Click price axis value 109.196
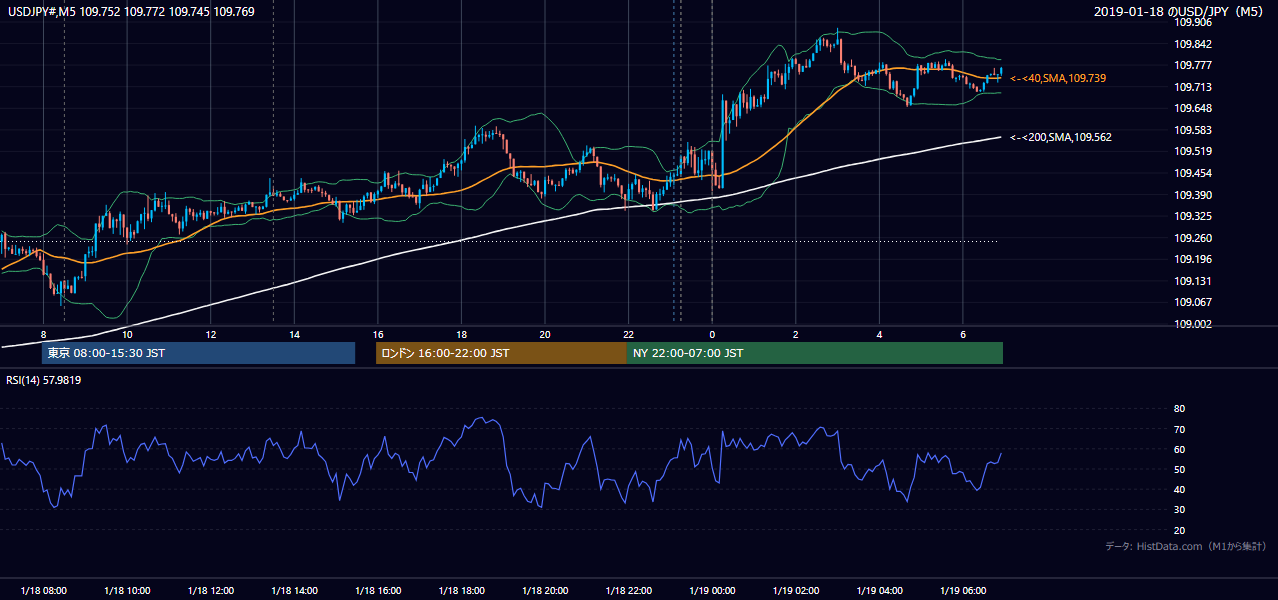Screen dimensions: 1278x600 (1193, 260)
